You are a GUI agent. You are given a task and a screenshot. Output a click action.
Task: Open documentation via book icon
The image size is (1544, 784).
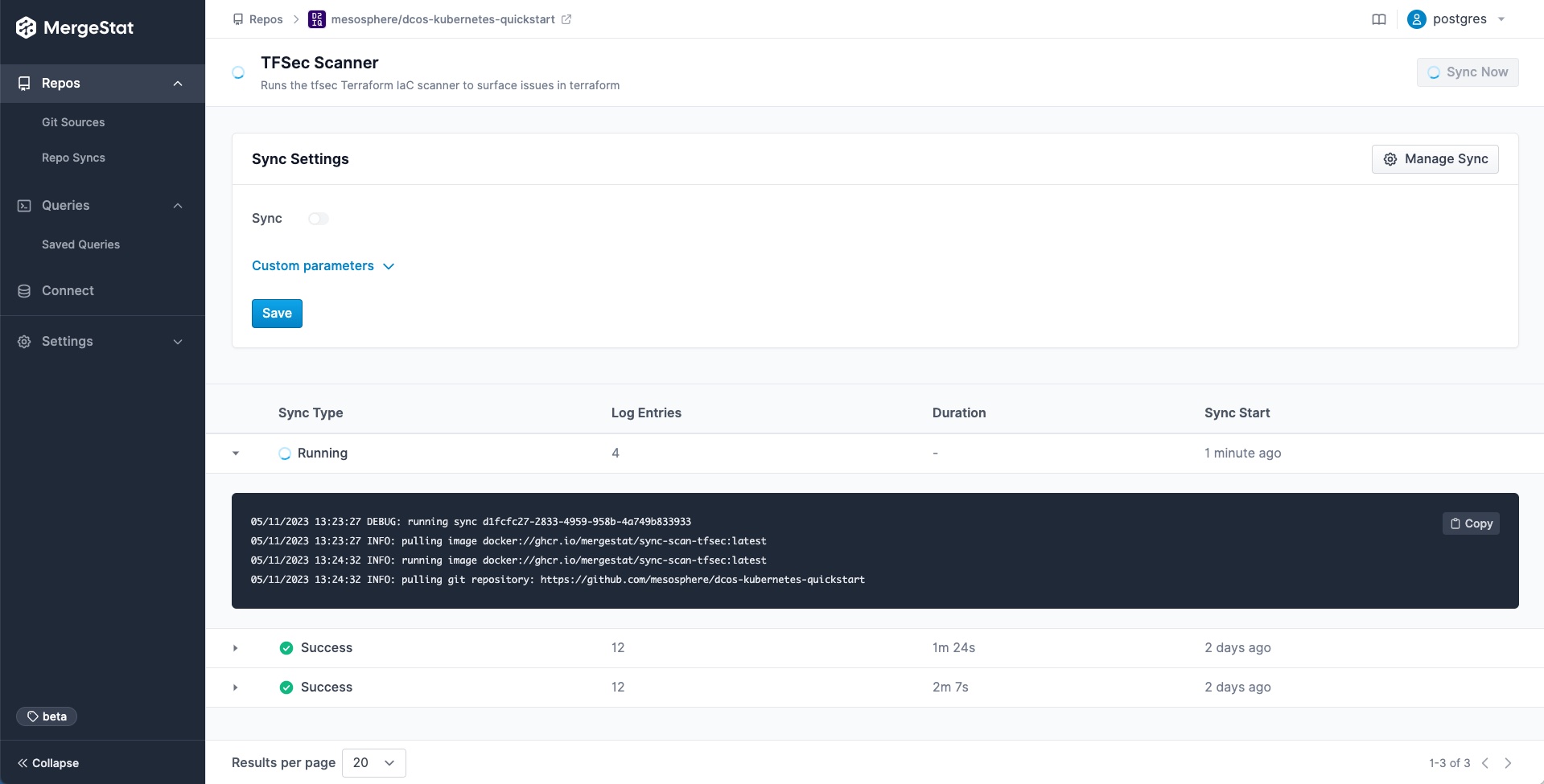pyautogui.click(x=1378, y=19)
